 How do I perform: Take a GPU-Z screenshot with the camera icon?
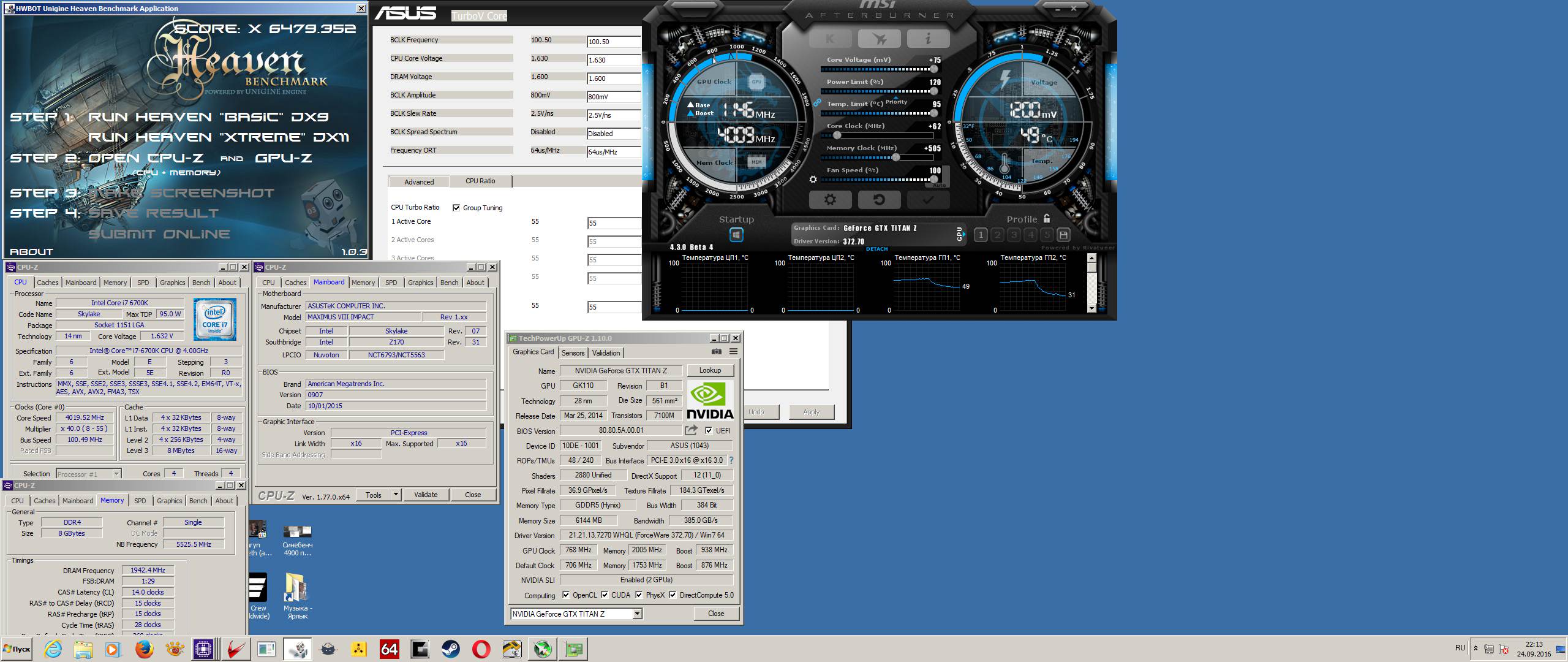(716, 352)
